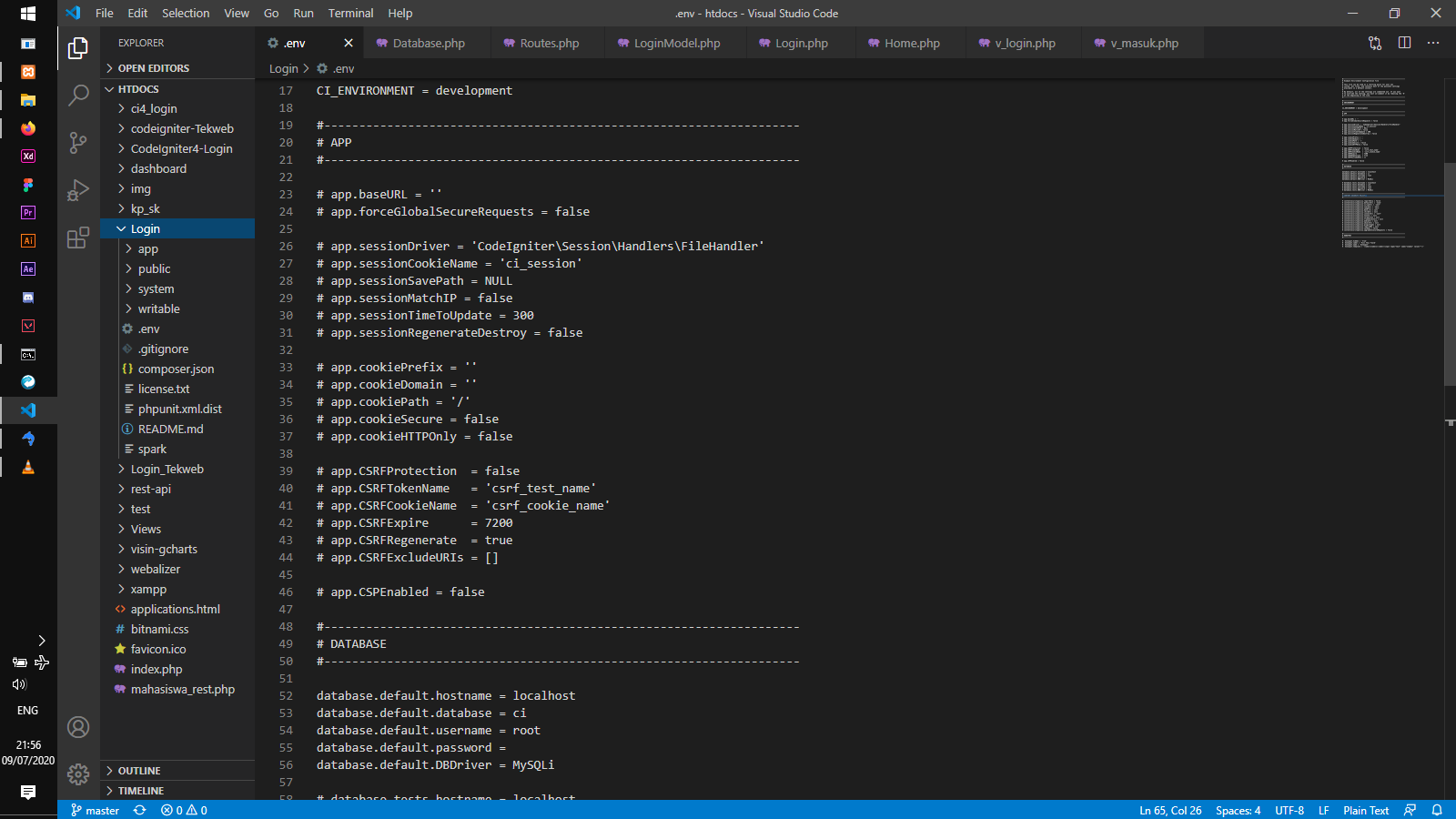
Task: Synchronize changes icon in status bar
Action: click(x=140, y=810)
